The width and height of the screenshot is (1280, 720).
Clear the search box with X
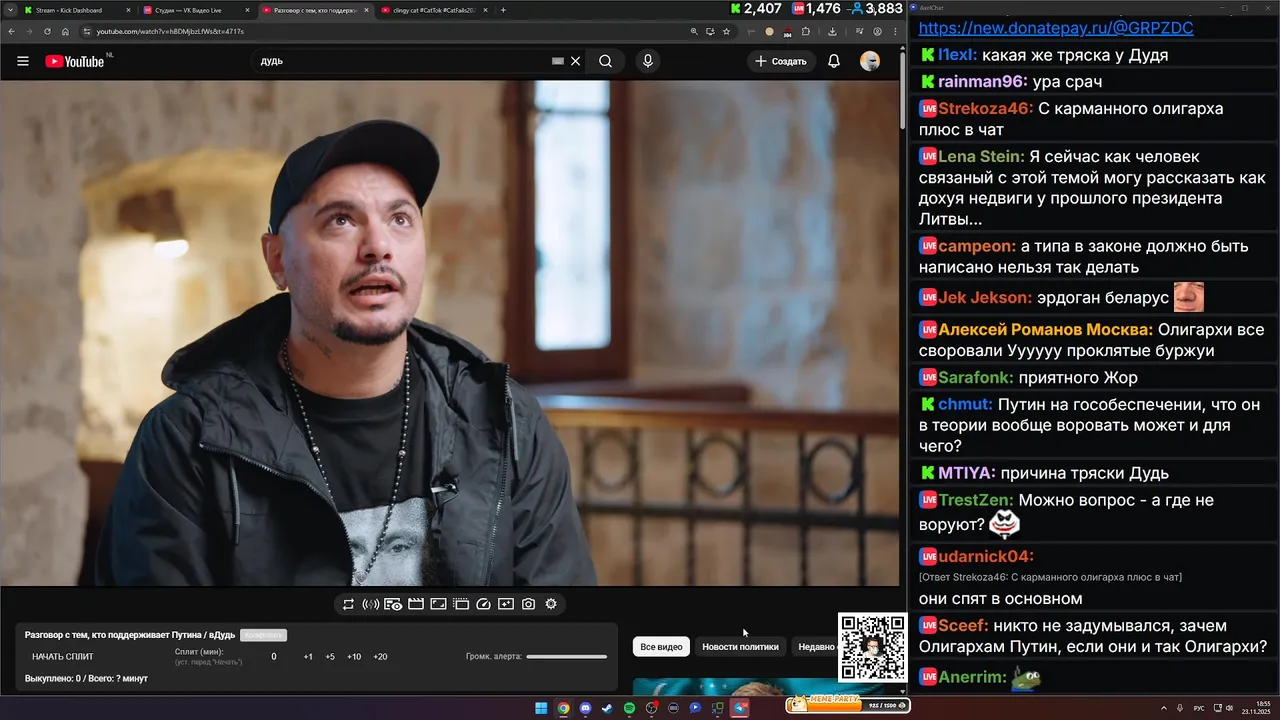click(x=575, y=61)
